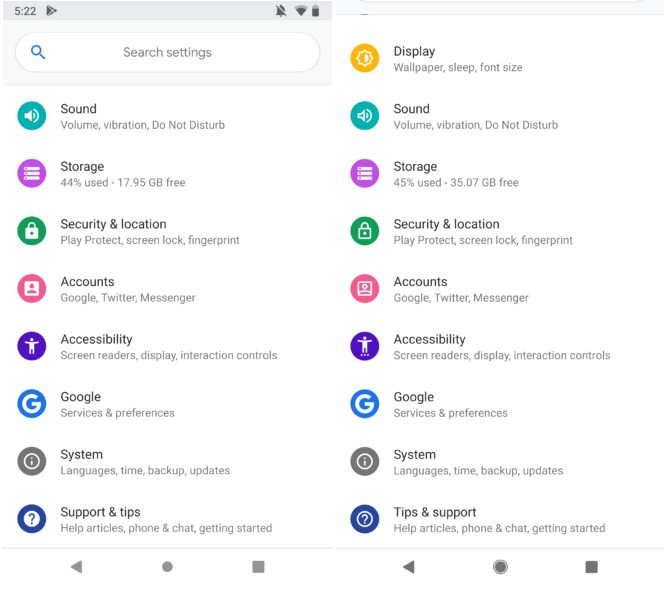
Task: Tap the orange Display settings icon
Action: [365, 58]
